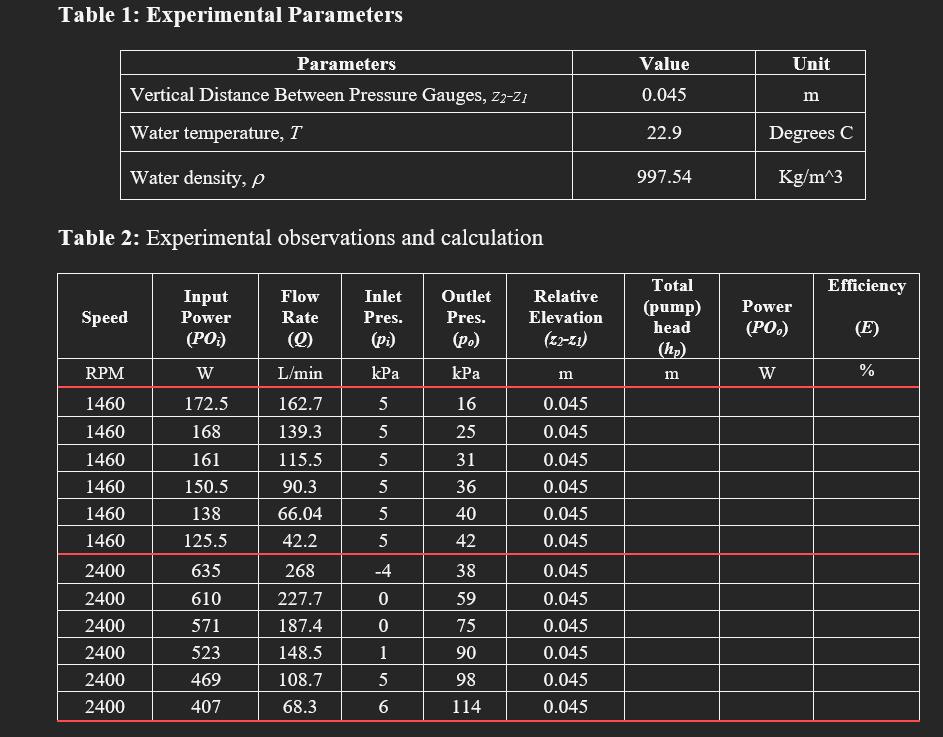Select the Flow Rate 162.7 cell
Viewport: 943px width, 737px height.
(300, 404)
